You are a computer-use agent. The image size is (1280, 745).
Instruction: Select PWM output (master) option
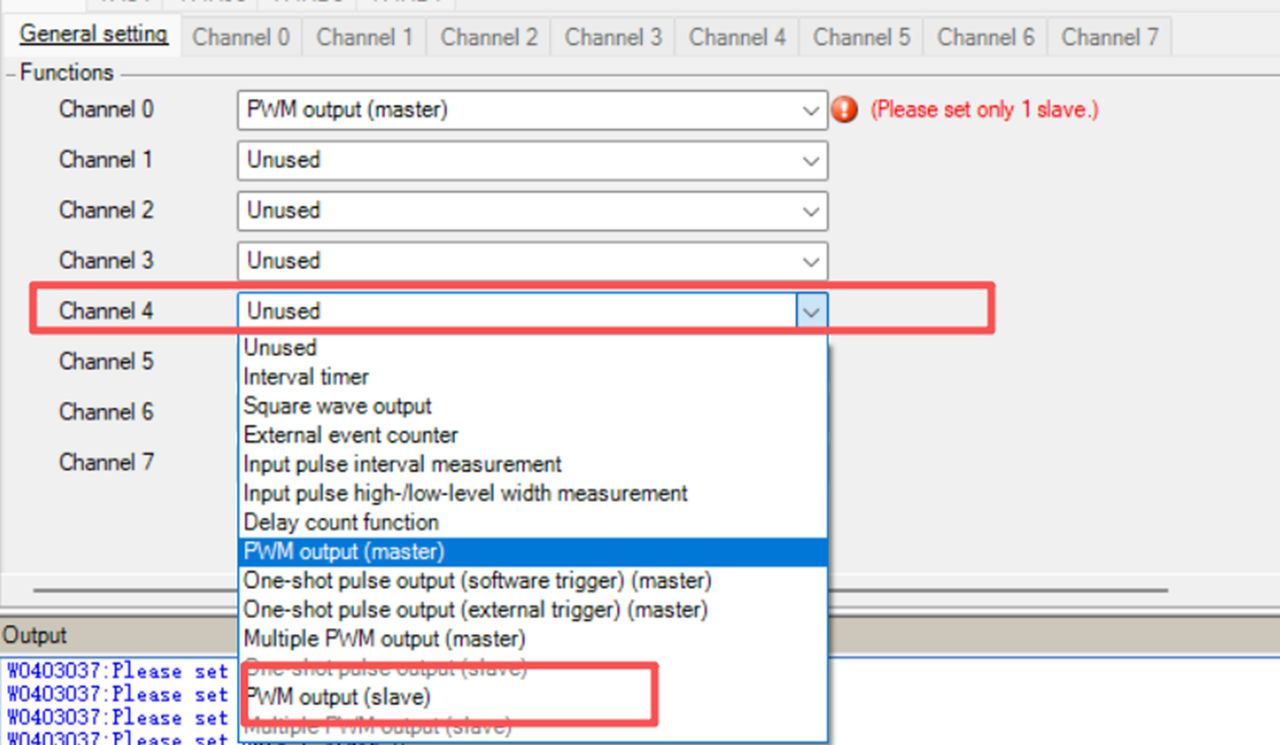(344, 551)
